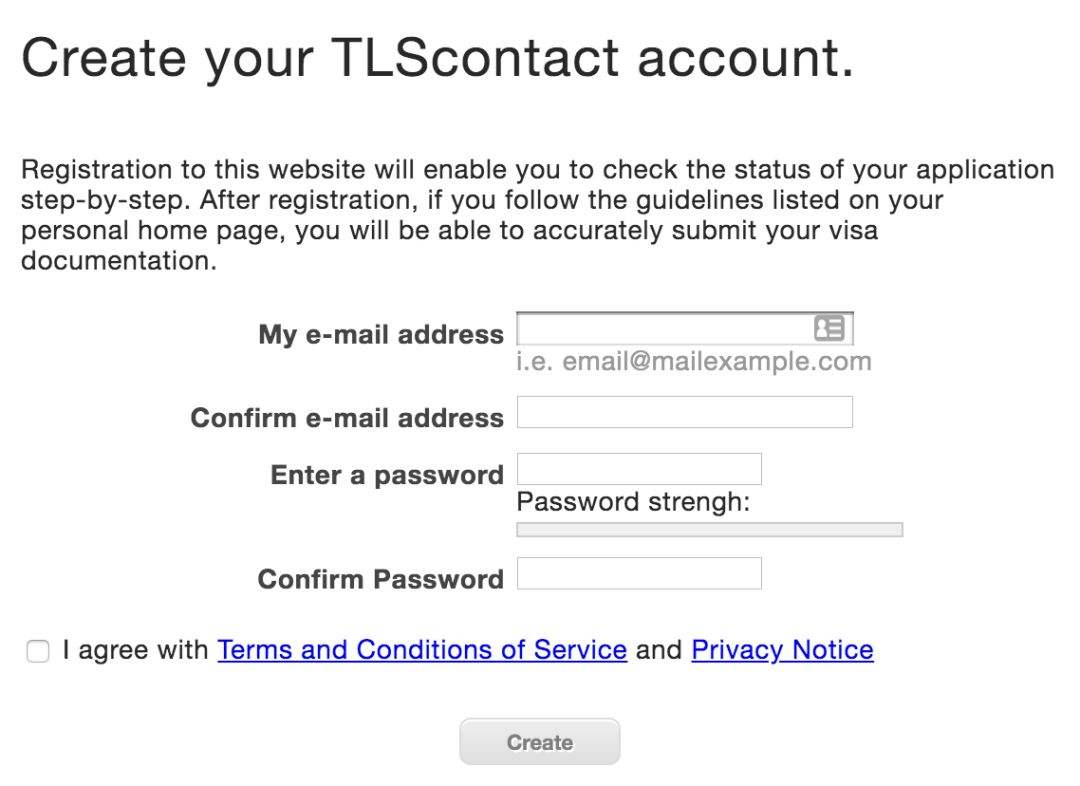Click the "Create your TLScontact account." heading
Viewport: 1080px width, 786px height.
coord(437,58)
